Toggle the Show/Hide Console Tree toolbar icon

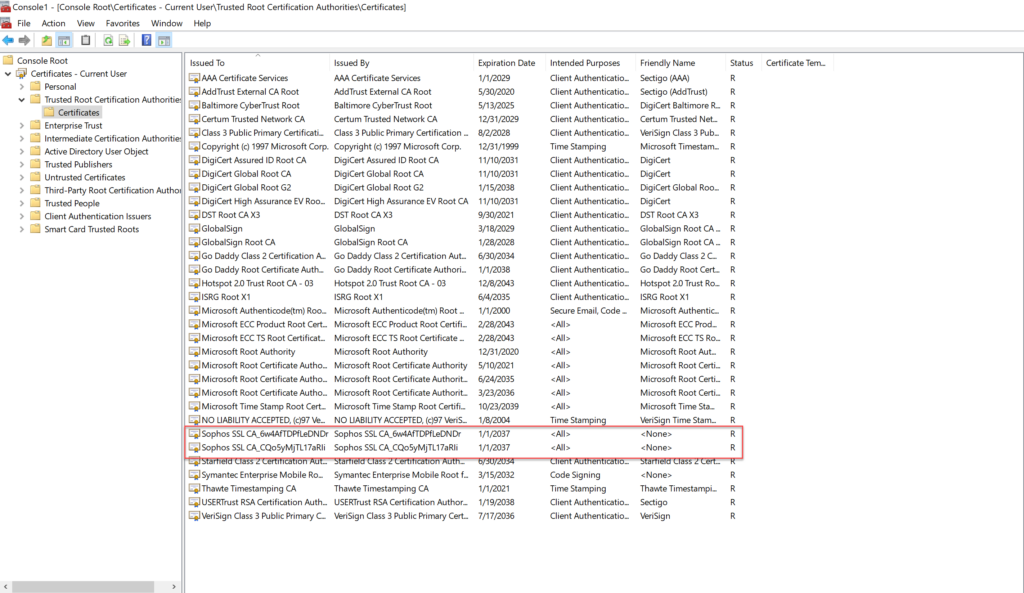coord(64,40)
